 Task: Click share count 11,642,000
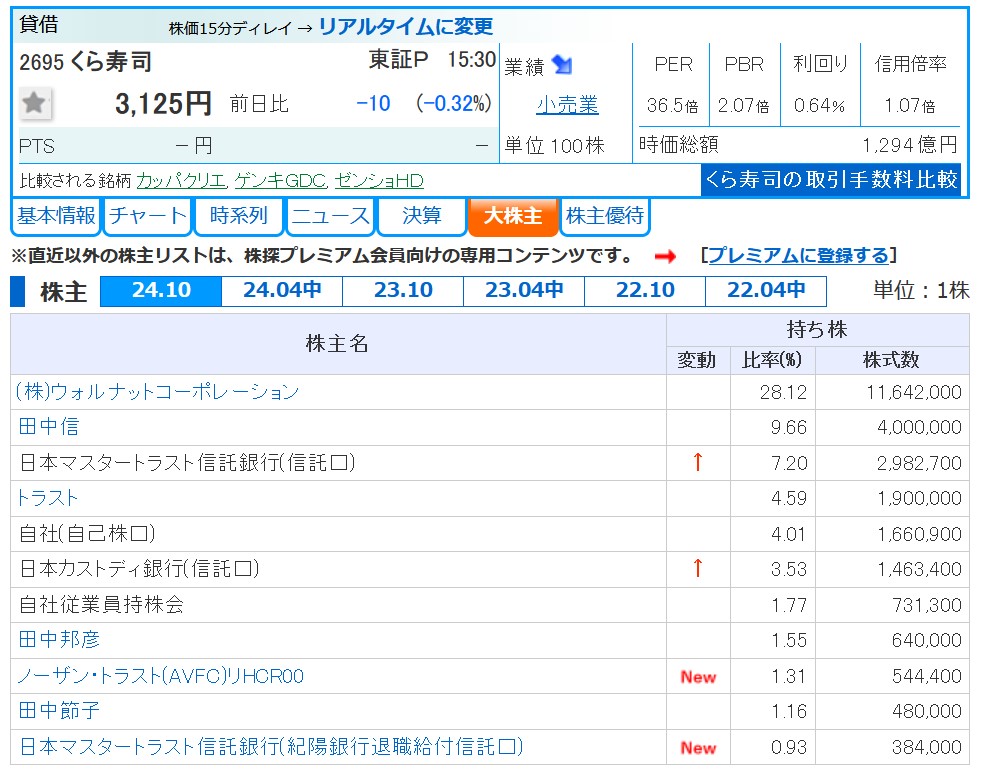pyautogui.click(x=914, y=392)
